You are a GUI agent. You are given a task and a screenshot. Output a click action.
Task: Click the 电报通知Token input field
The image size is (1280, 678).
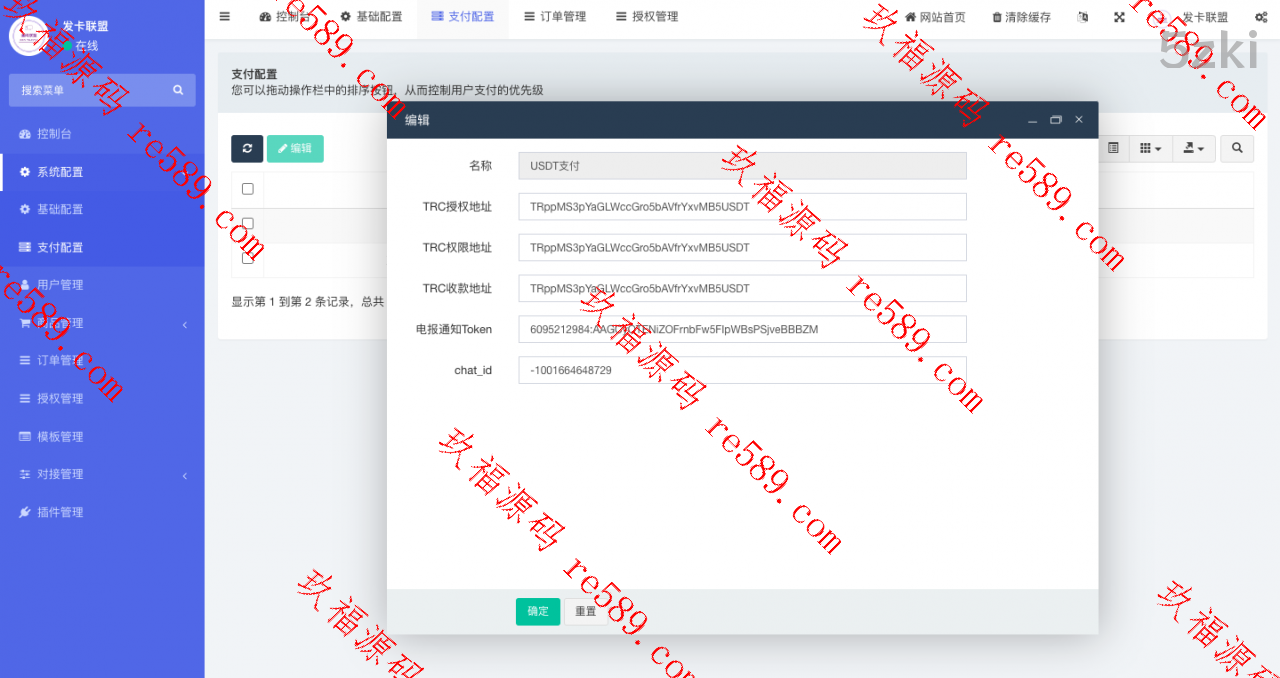tap(742, 329)
